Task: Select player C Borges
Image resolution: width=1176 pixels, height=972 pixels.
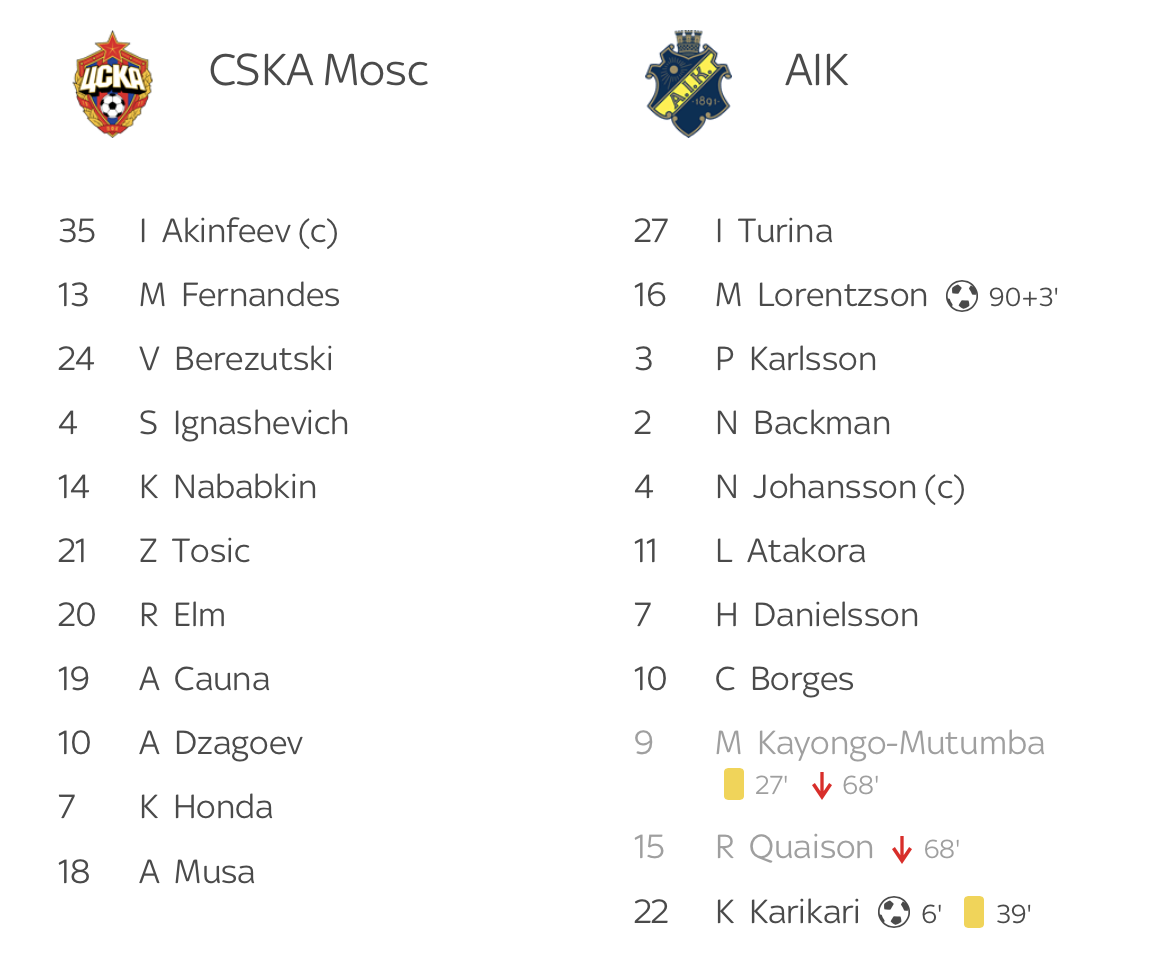Action: (784, 680)
